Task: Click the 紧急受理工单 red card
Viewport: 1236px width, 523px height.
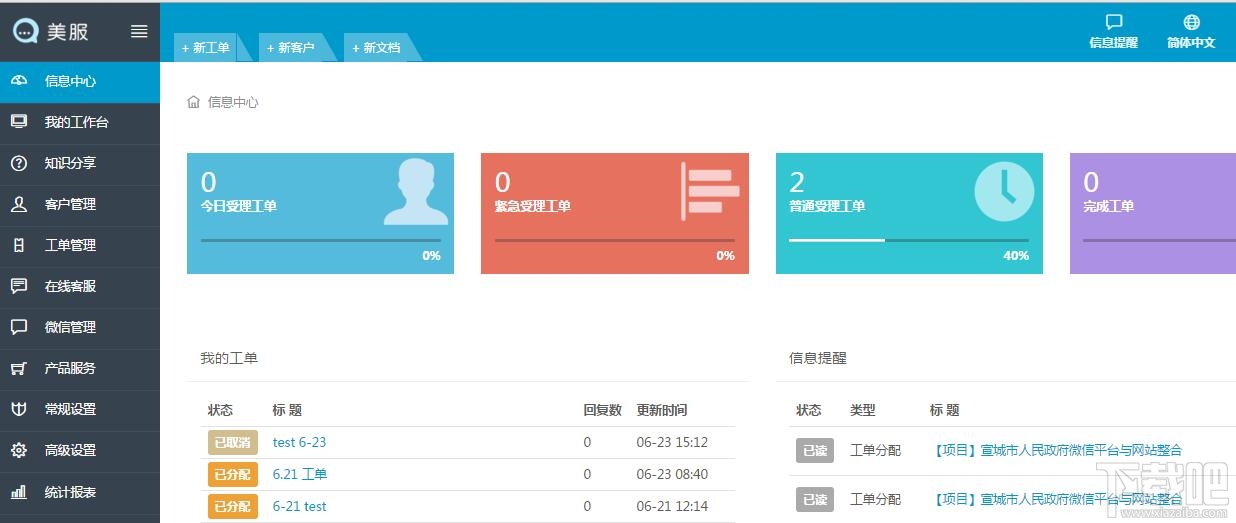Action: [615, 213]
